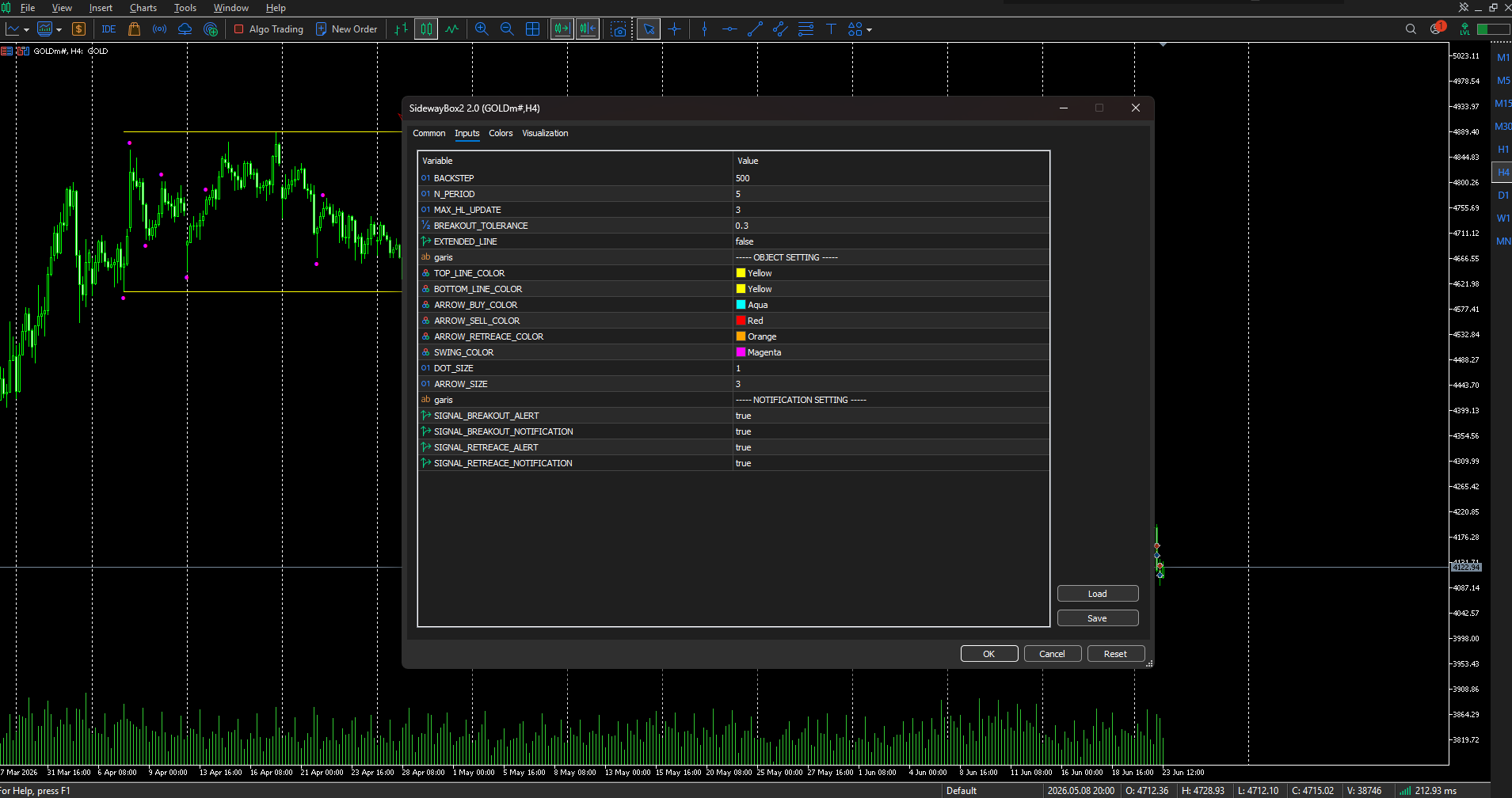1512x798 pixels.
Task: Save input settings to file
Action: tap(1098, 618)
